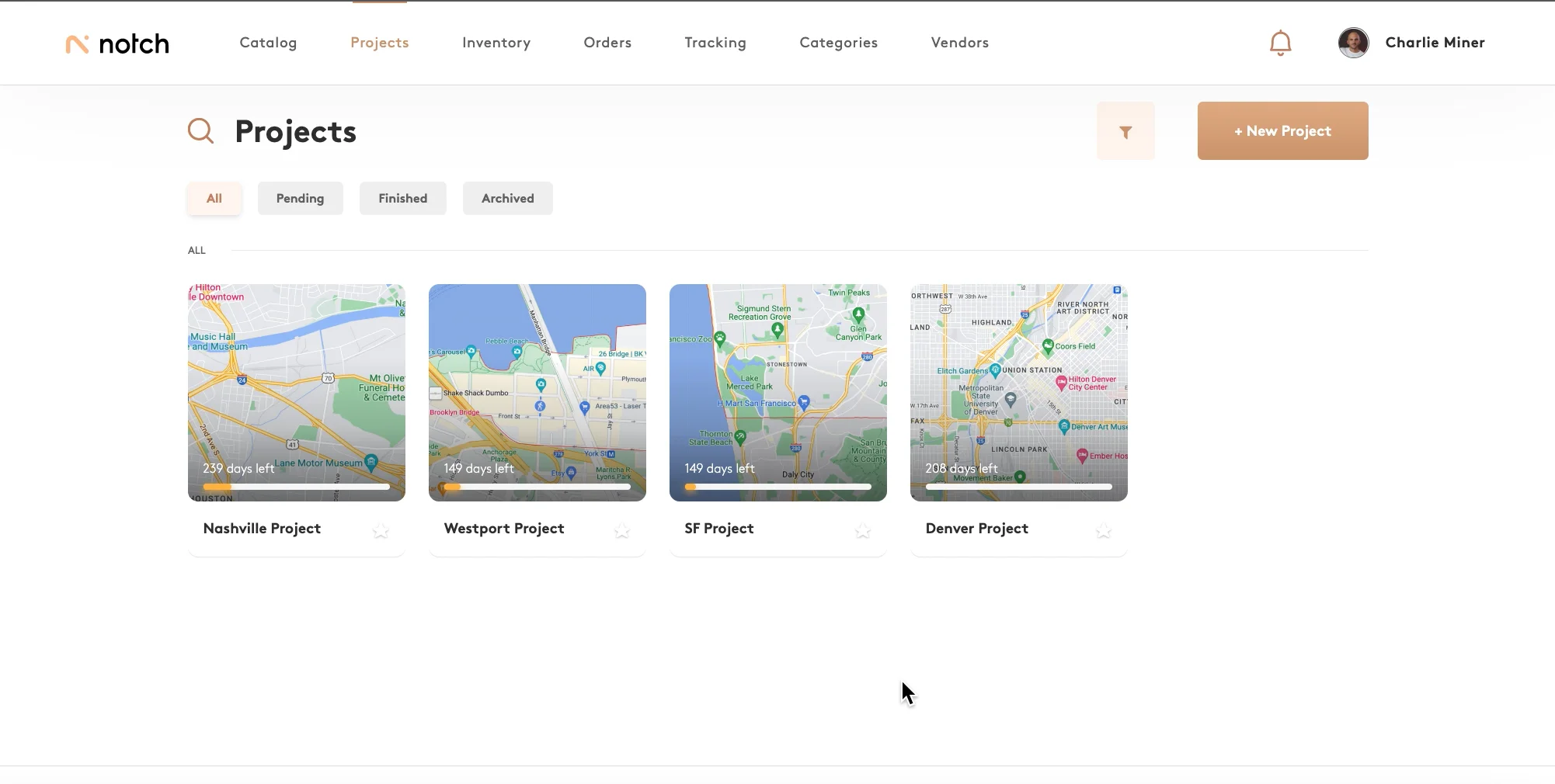Star the Nashville Project
The width and height of the screenshot is (1555, 784).
[x=381, y=530]
